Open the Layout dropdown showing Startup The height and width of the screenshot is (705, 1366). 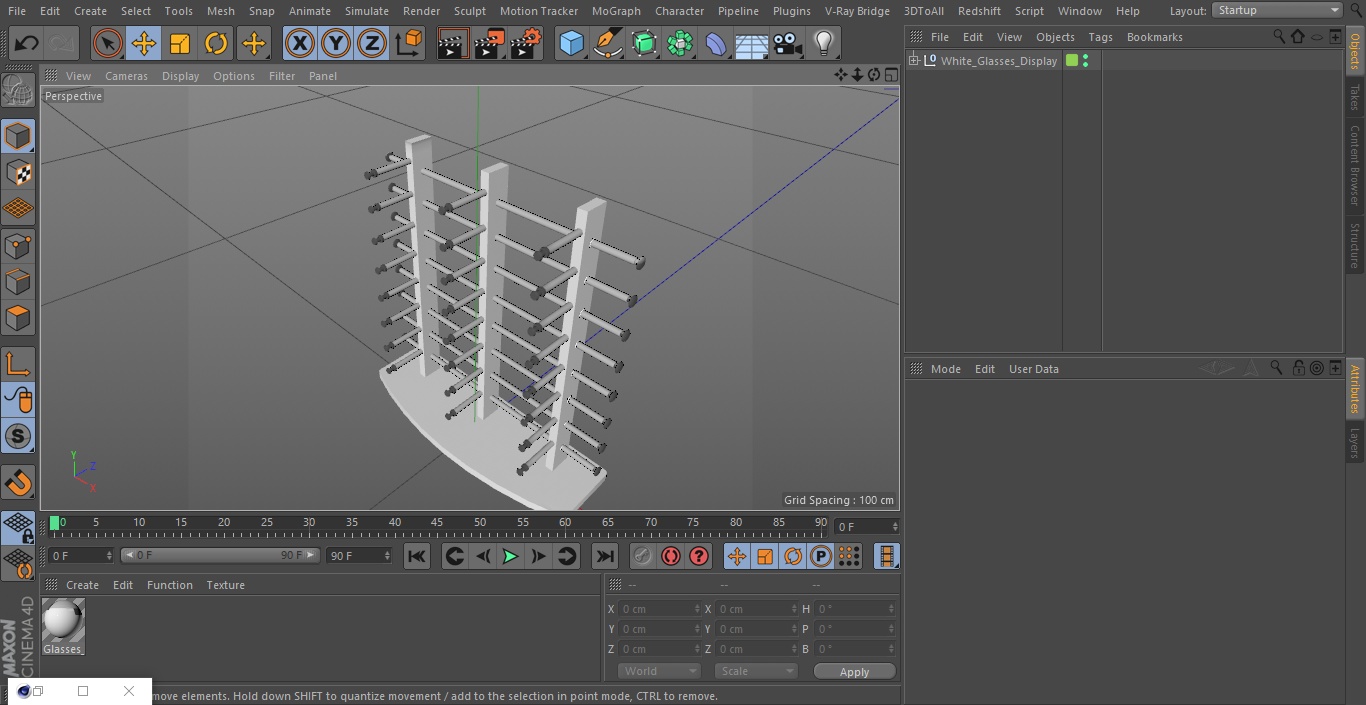(1277, 10)
